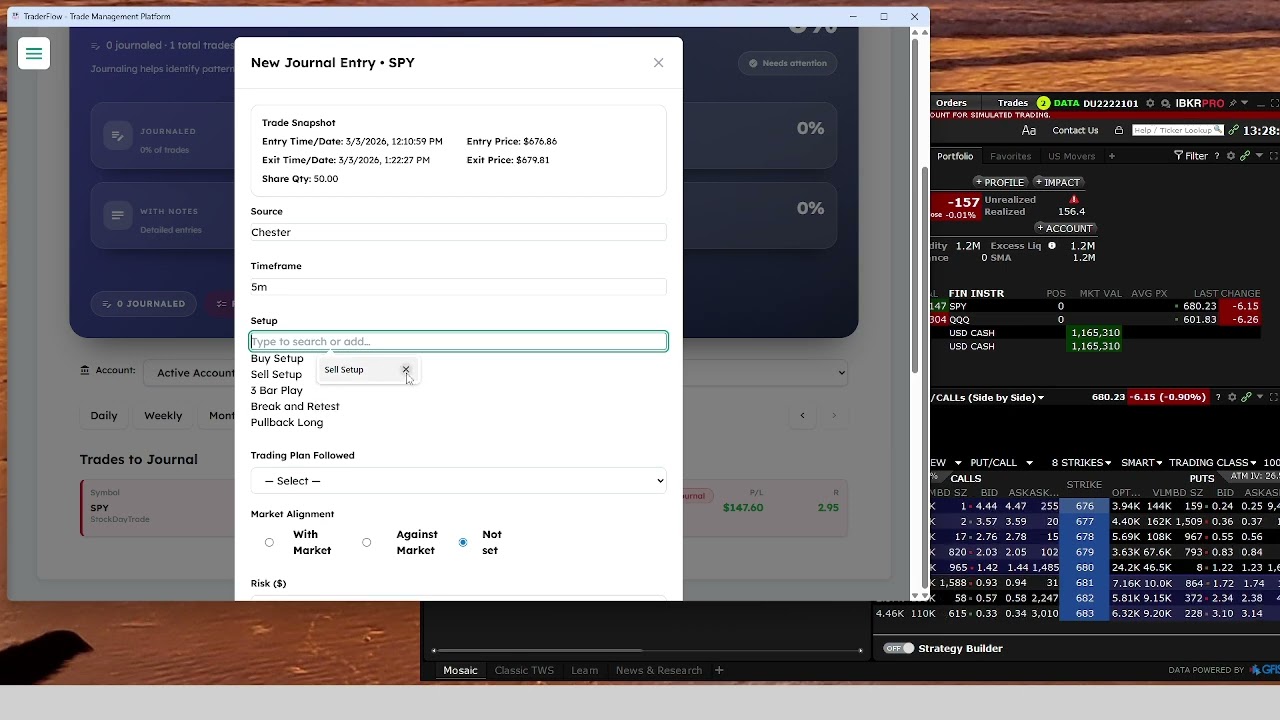Add a new layout tab after News & Research
This screenshot has height=720, width=1280.
[719, 670]
